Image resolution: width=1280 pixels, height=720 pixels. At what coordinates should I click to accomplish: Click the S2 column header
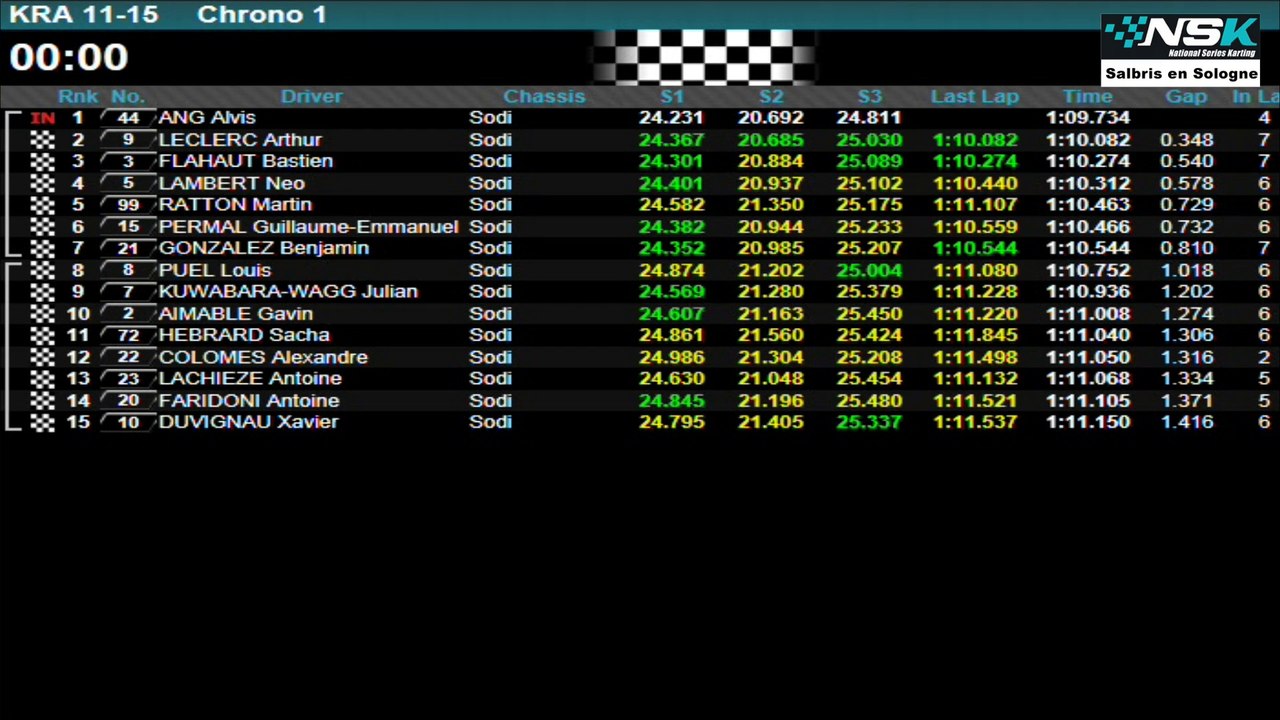(x=771, y=97)
